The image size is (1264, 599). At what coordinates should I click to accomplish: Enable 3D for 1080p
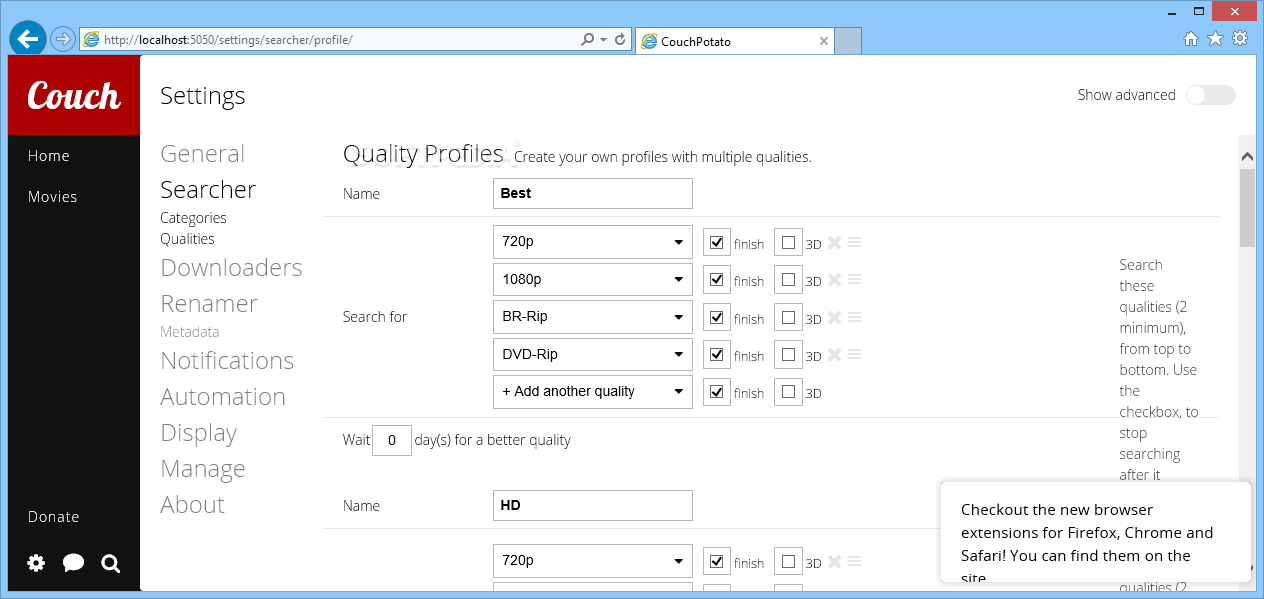[x=788, y=279]
